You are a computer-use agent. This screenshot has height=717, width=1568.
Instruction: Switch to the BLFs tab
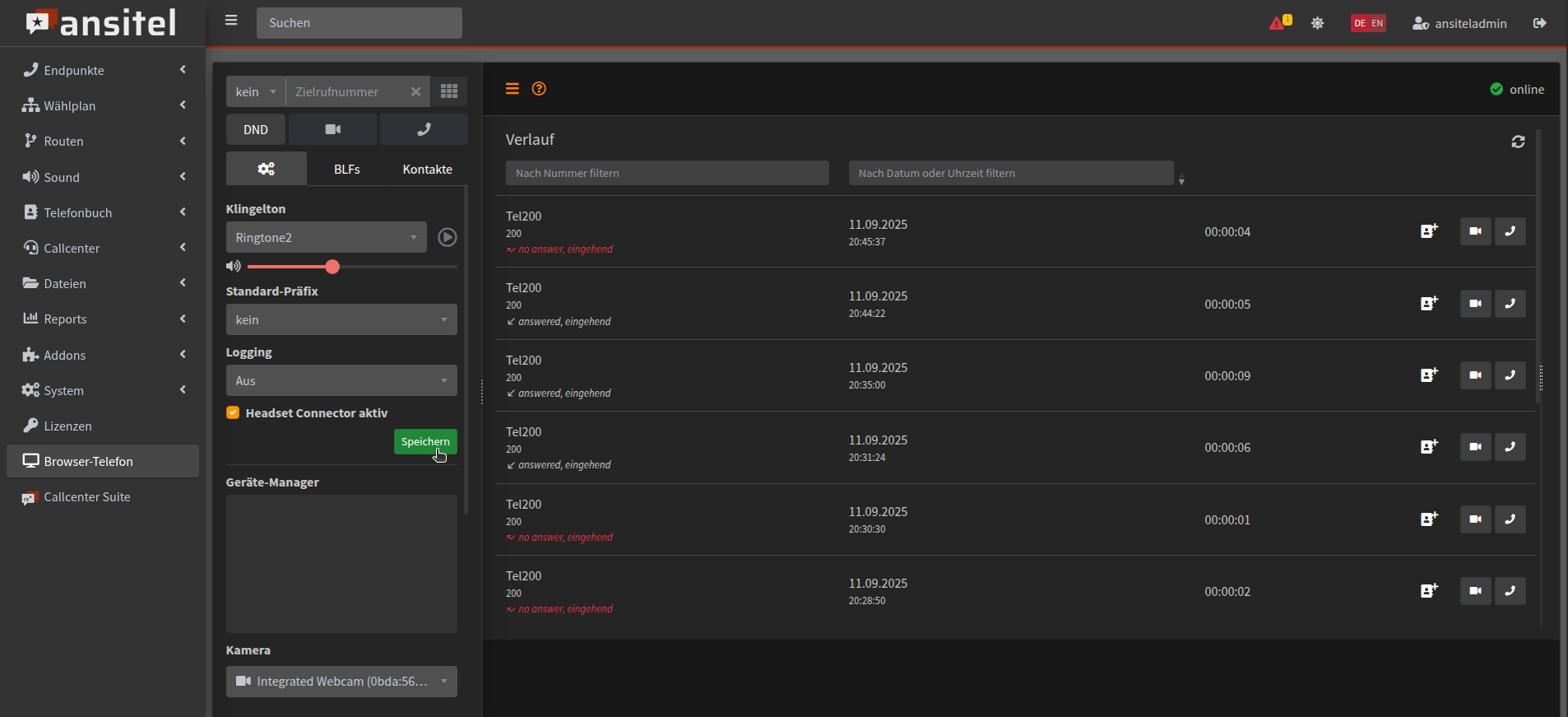346,169
